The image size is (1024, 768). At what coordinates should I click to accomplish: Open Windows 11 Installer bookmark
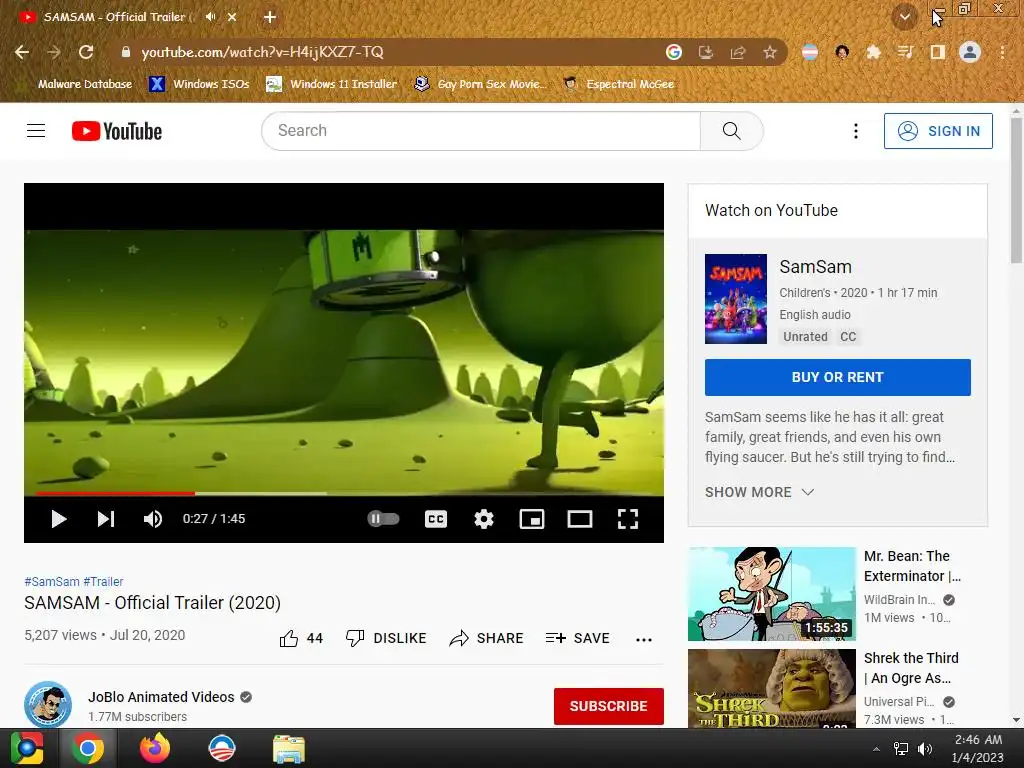pos(332,84)
